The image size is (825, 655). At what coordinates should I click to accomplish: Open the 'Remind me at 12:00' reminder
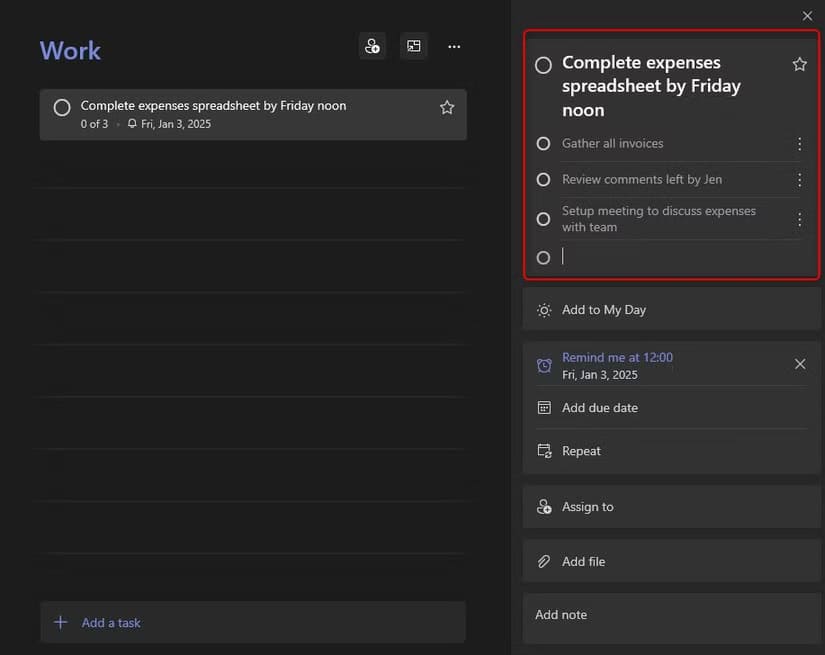pyautogui.click(x=617, y=365)
